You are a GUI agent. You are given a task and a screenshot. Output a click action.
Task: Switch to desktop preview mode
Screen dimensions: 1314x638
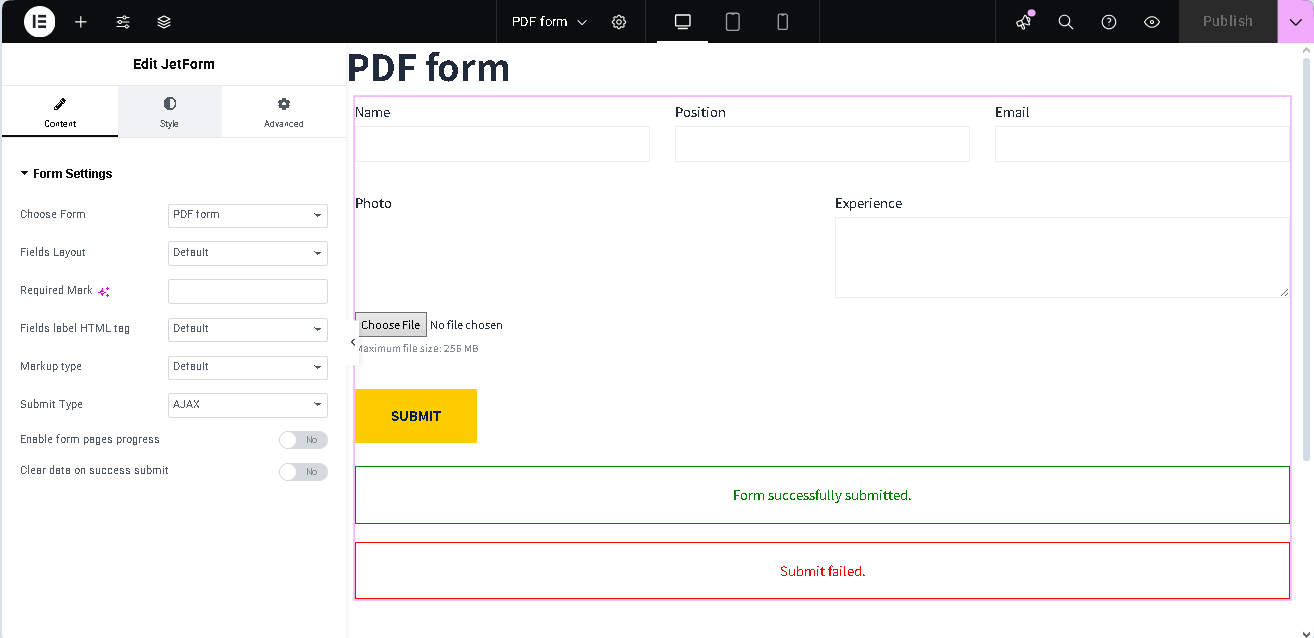681,21
